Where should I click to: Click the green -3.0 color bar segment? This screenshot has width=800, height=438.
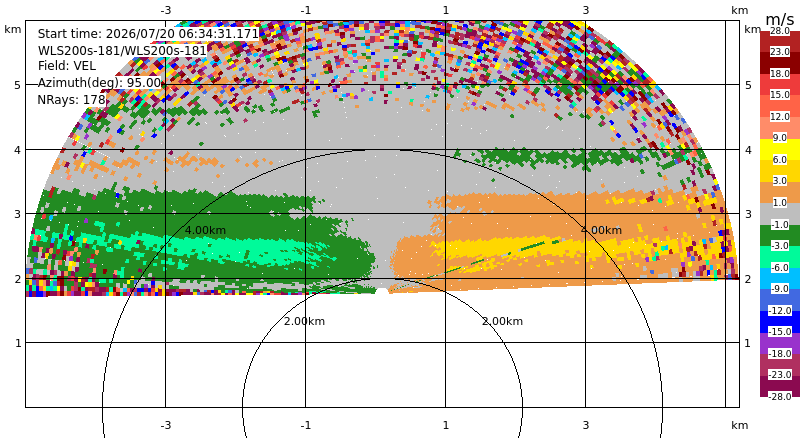click(780, 235)
